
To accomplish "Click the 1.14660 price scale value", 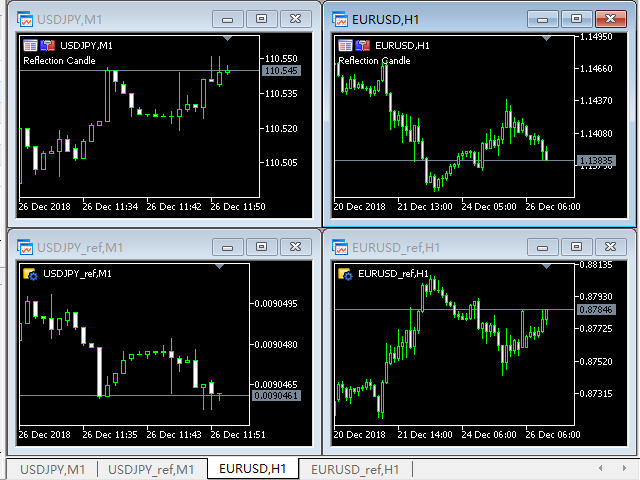I will pos(596,69).
